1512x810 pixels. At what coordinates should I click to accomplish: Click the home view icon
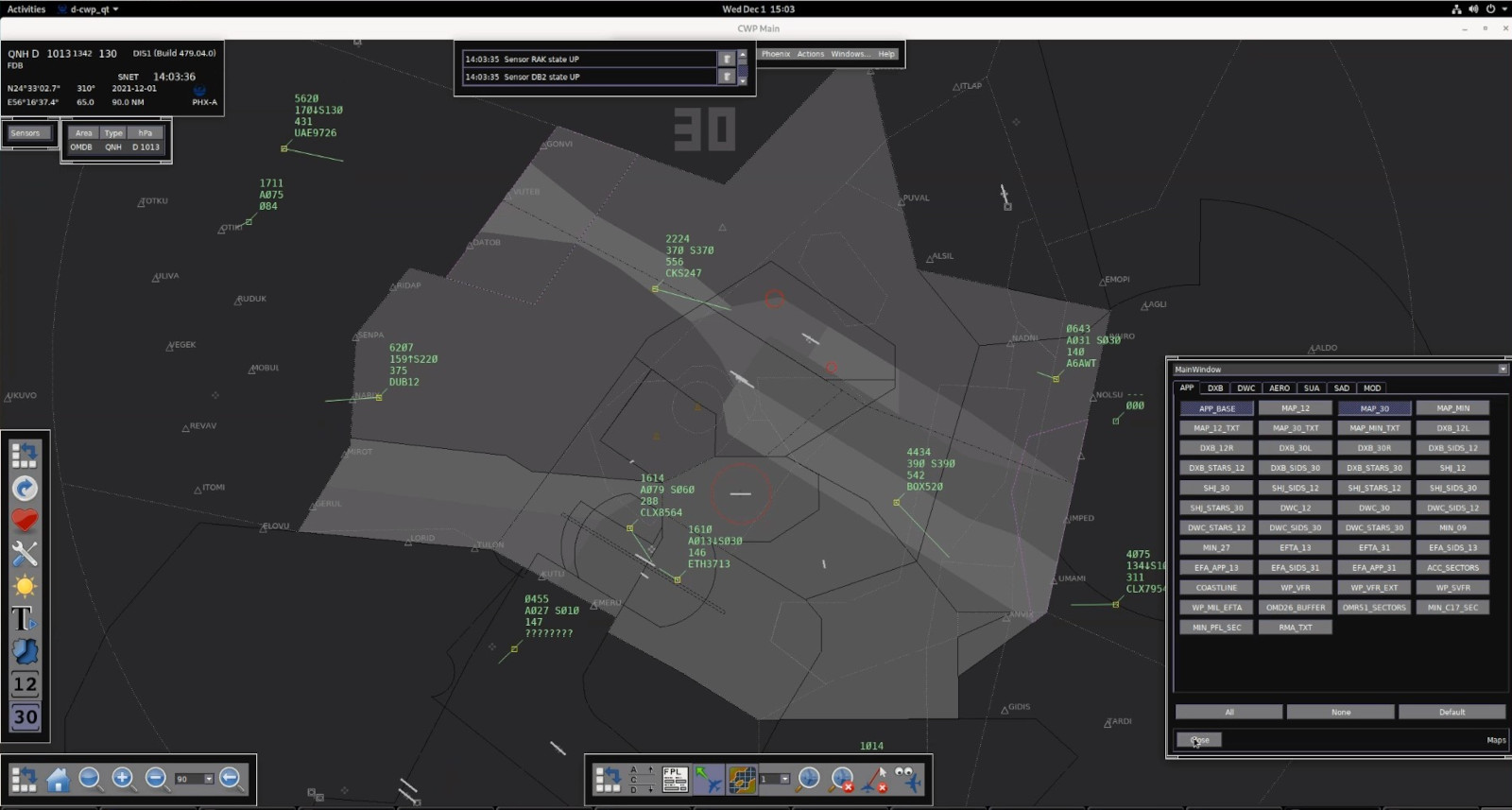pyautogui.click(x=58, y=779)
